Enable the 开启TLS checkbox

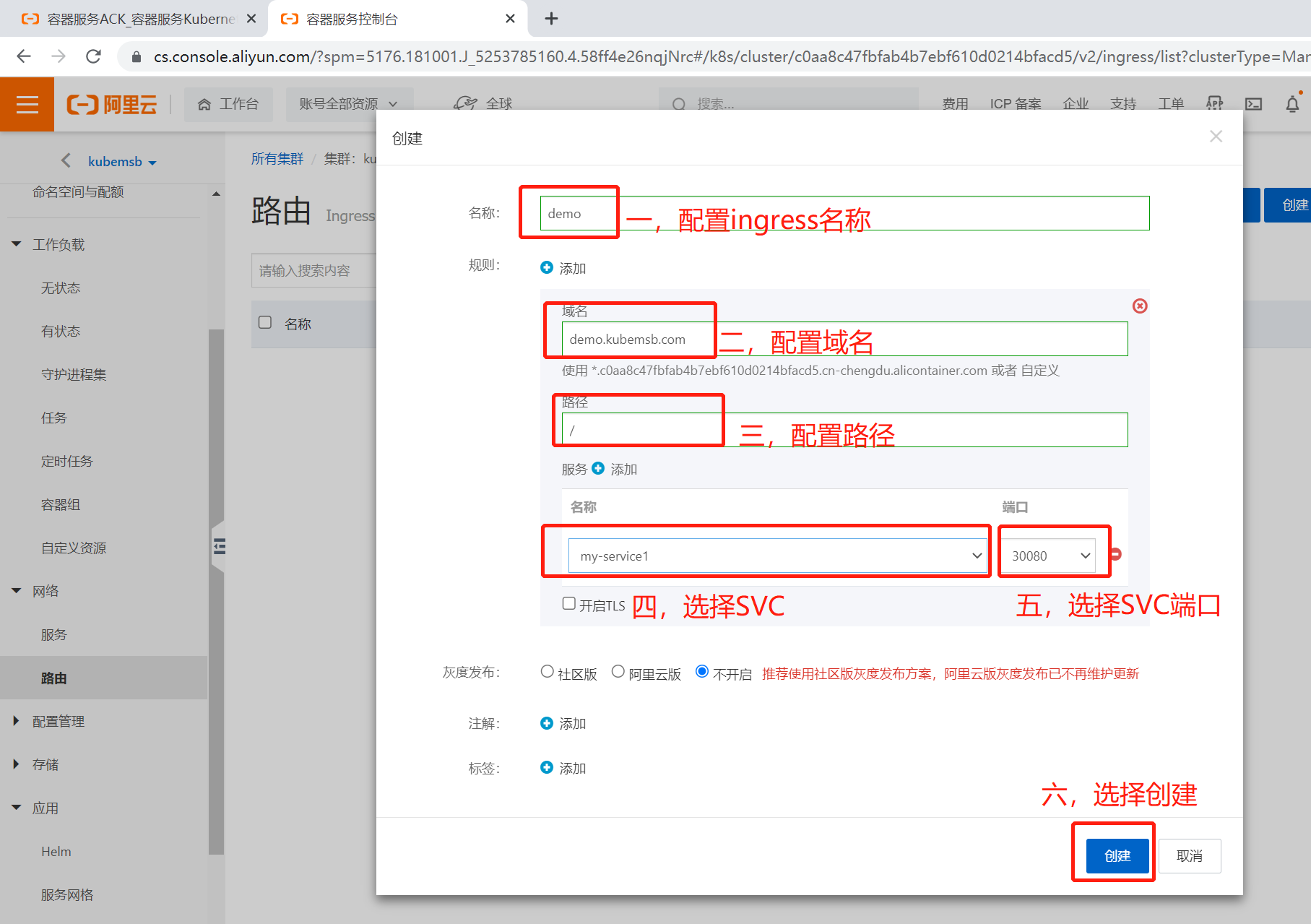coord(569,603)
